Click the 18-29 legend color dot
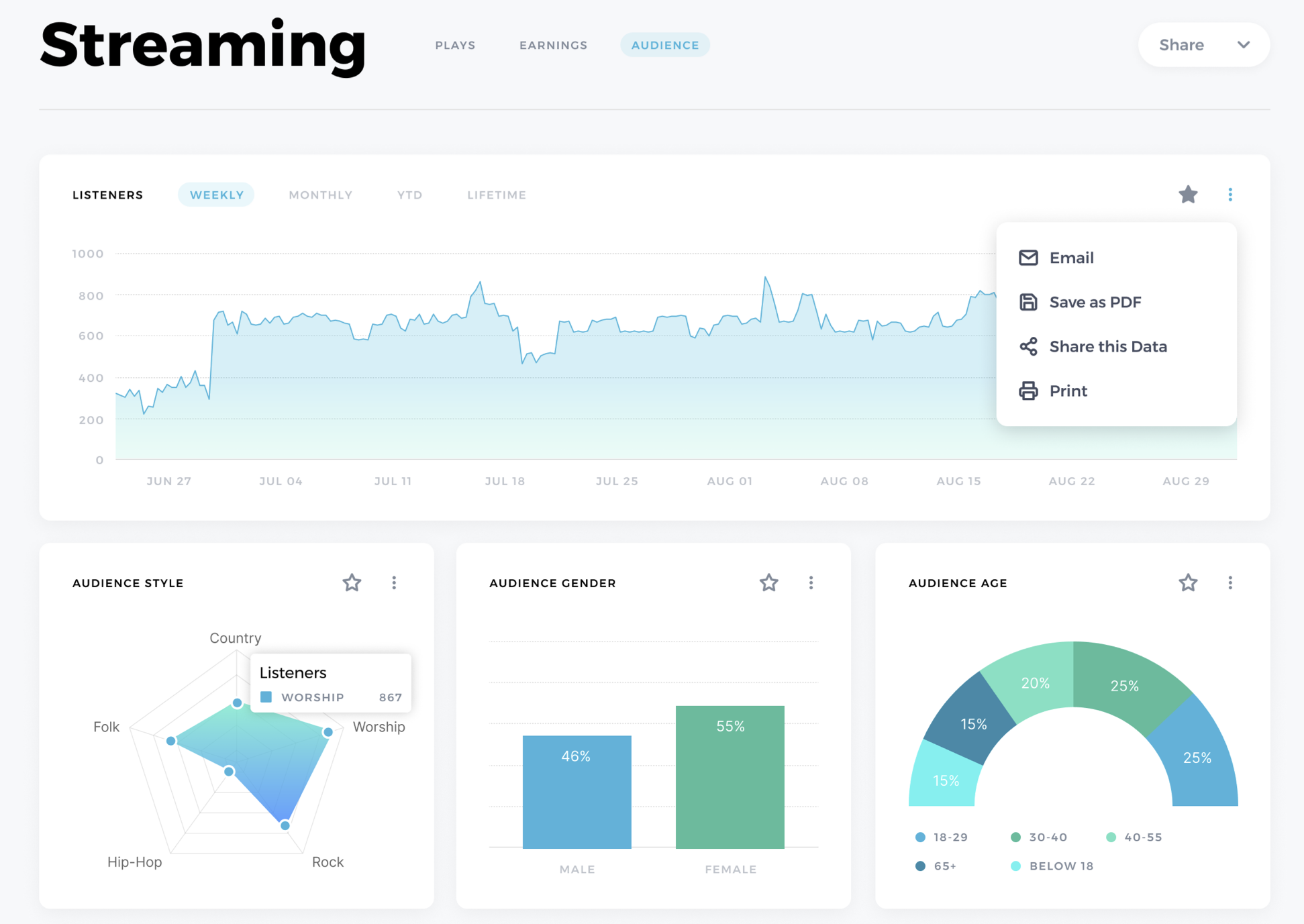The height and width of the screenshot is (924, 1304). pyautogui.click(x=920, y=837)
